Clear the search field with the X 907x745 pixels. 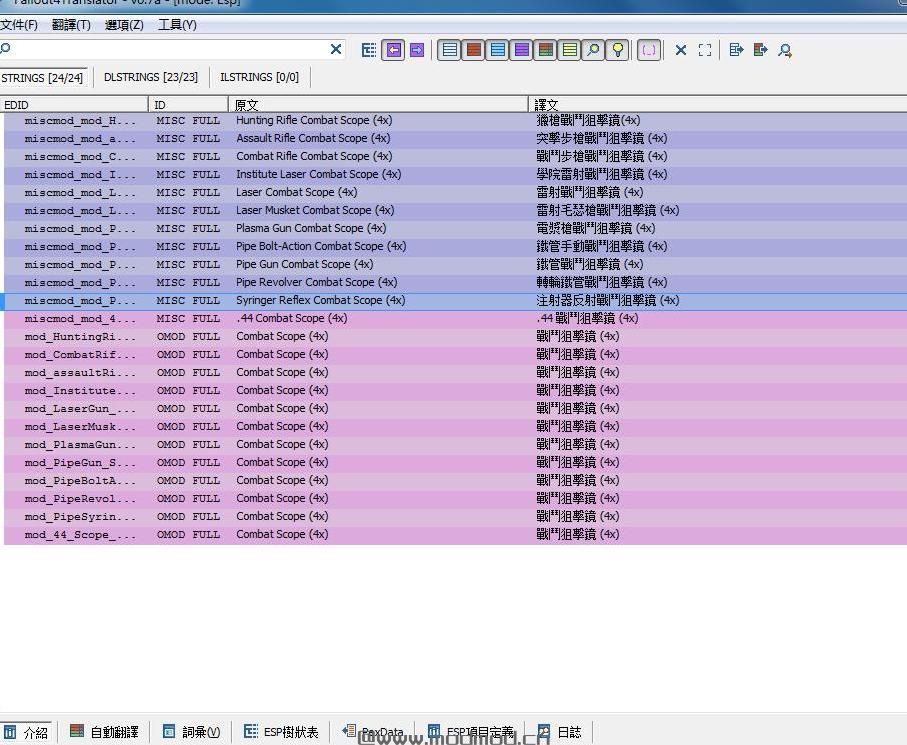click(335, 50)
